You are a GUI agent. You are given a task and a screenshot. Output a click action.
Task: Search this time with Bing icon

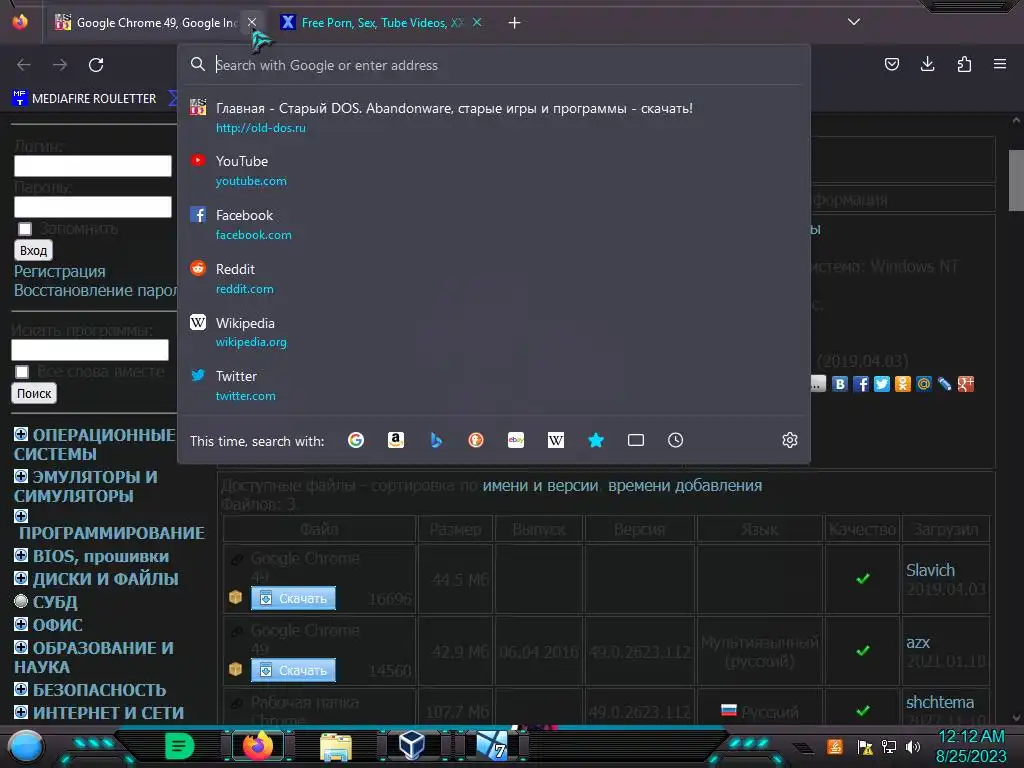pos(436,440)
